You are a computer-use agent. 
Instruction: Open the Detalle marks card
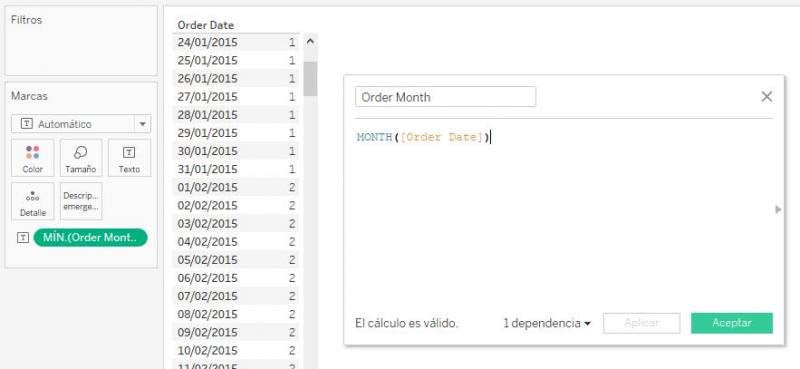[x=33, y=201]
